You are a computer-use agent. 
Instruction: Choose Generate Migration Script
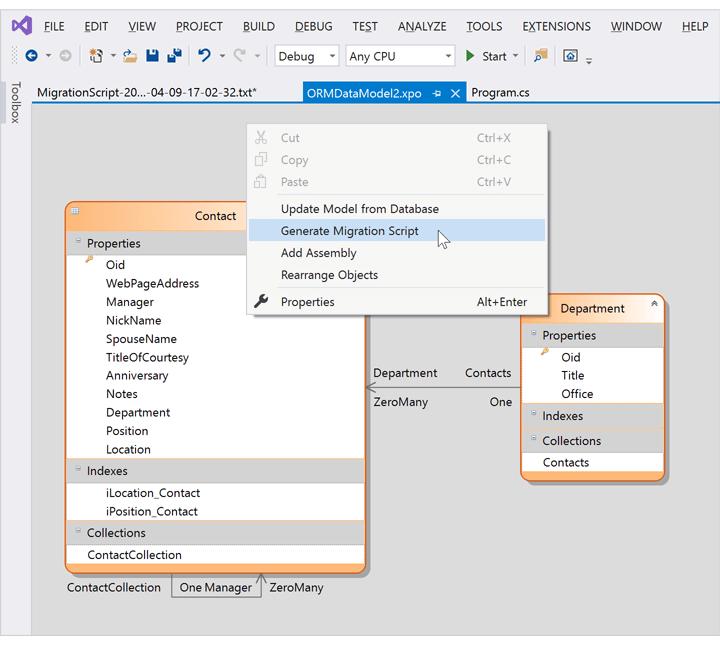coord(397,230)
